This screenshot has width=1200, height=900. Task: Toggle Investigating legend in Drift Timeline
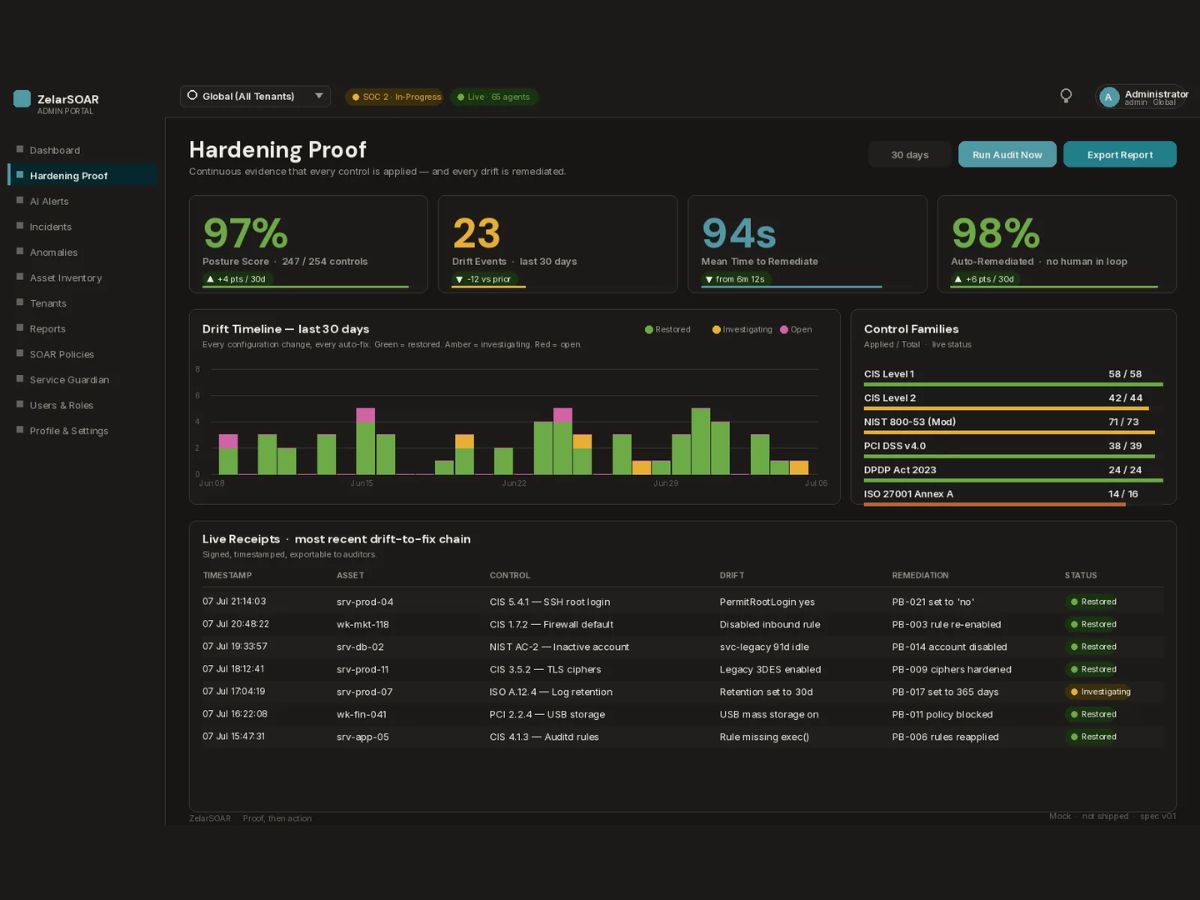(x=742, y=329)
